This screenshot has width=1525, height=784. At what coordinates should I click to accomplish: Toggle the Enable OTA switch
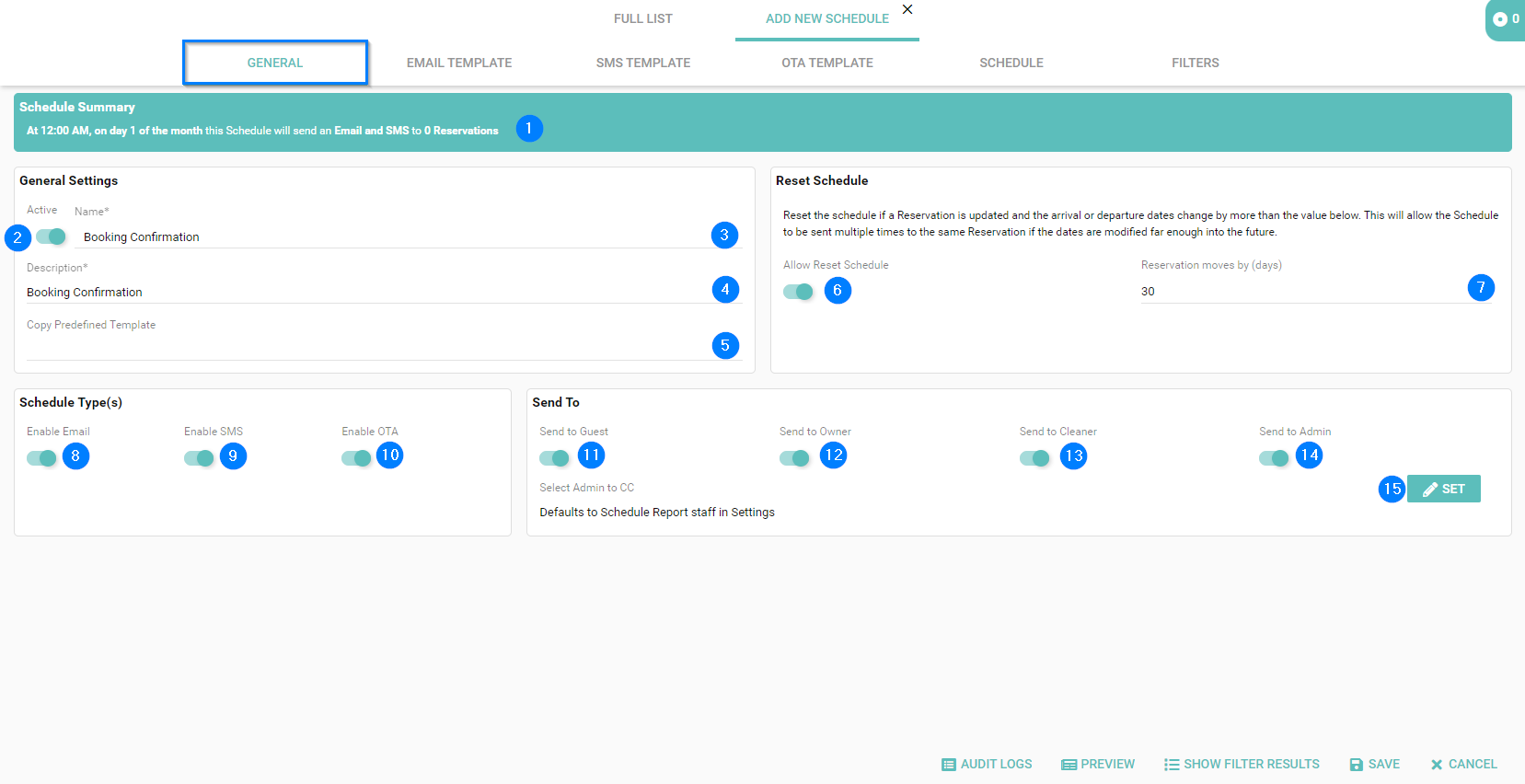356,458
